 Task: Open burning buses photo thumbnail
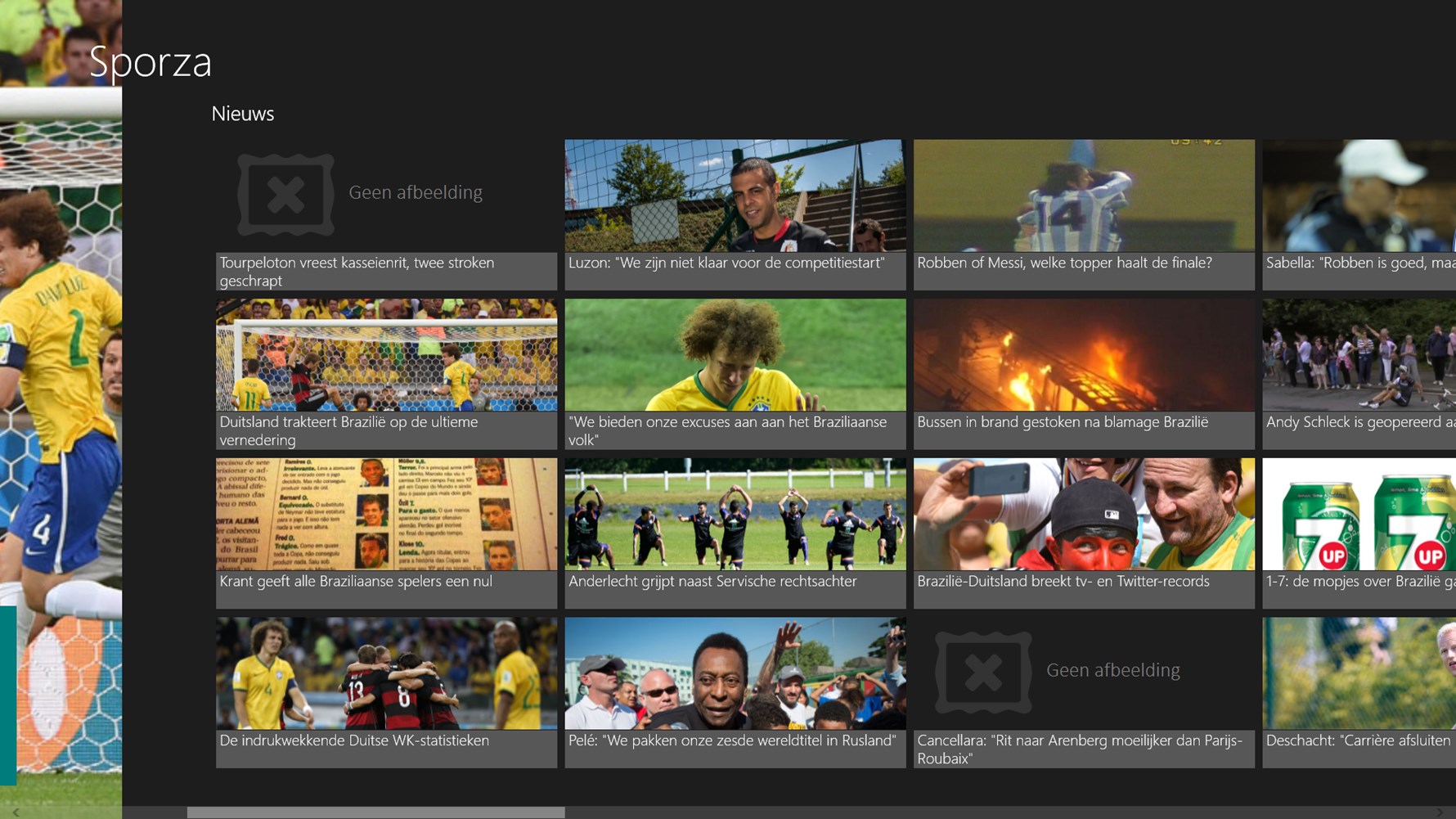pos(1084,355)
